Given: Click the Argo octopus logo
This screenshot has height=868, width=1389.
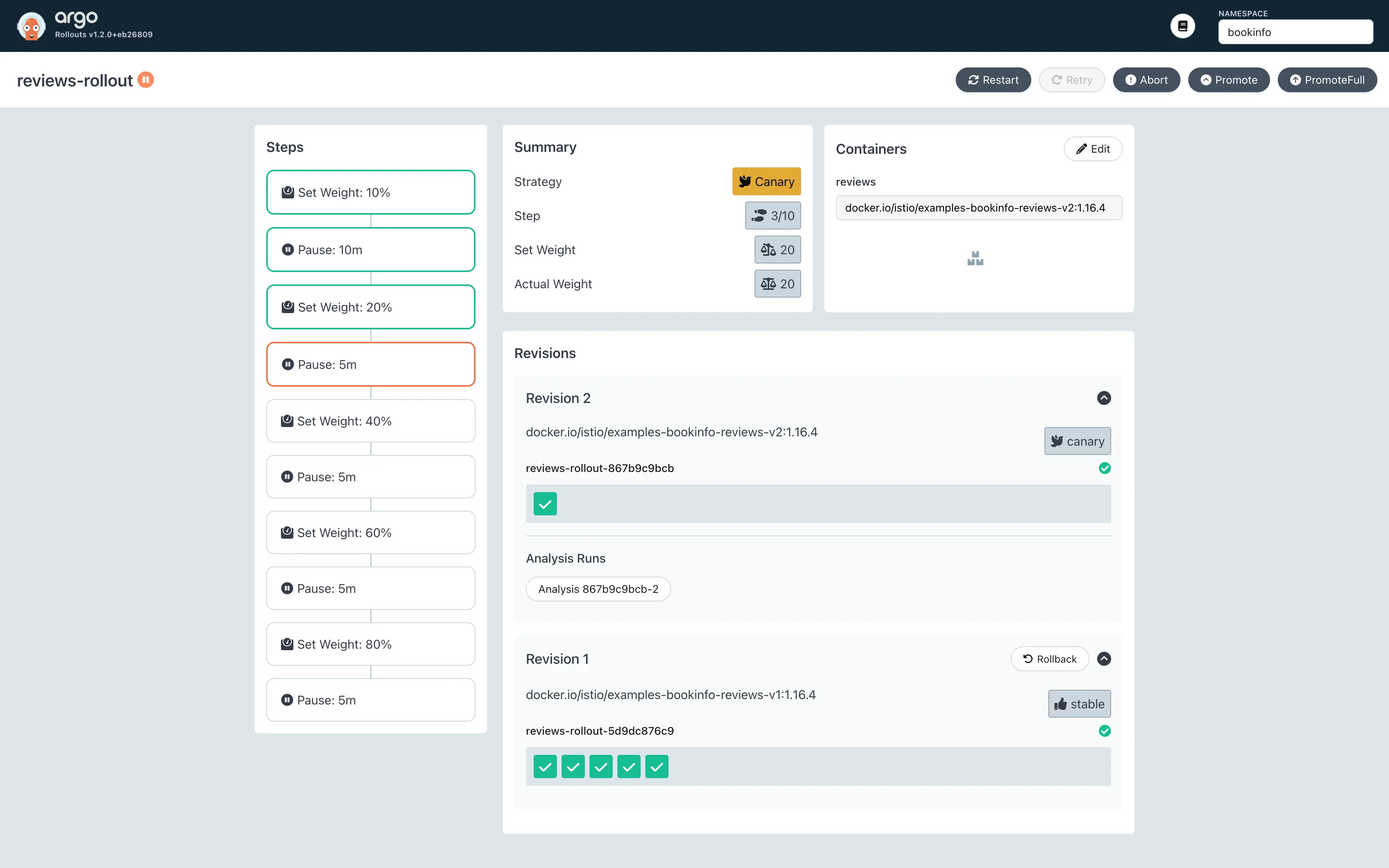Looking at the screenshot, I should tap(31, 26).
